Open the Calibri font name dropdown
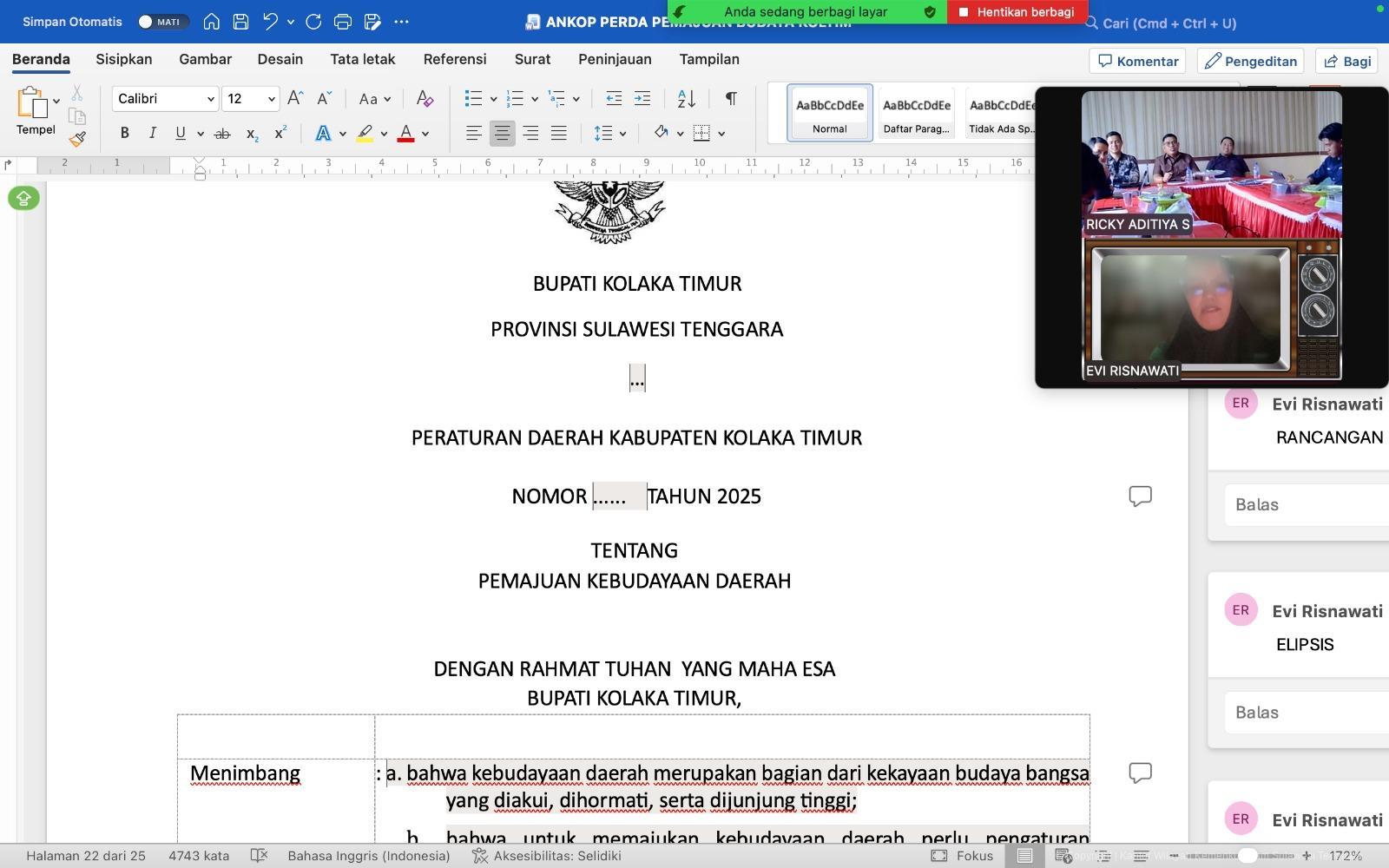The height and width of the screenshot is (868, 1389). 210,99
